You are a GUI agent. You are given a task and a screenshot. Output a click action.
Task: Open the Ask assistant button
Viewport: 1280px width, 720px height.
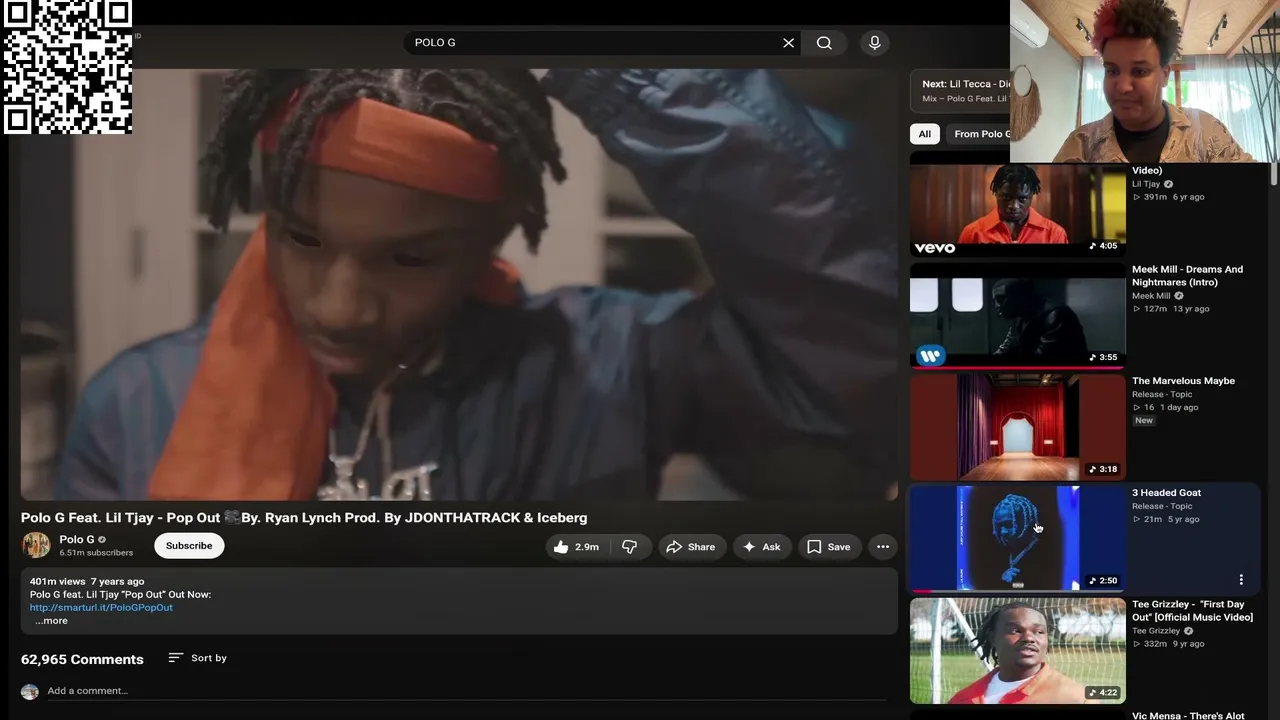pos(761,547)
